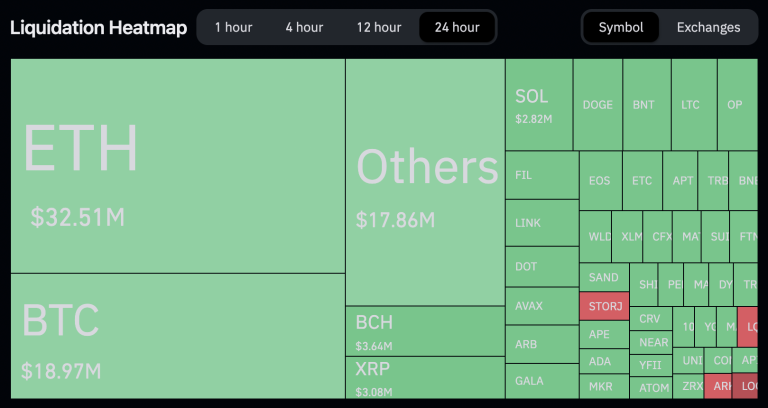This screenshot has width=768, height=408.
Task: Select the FIL tile
Action: [542, 175]
